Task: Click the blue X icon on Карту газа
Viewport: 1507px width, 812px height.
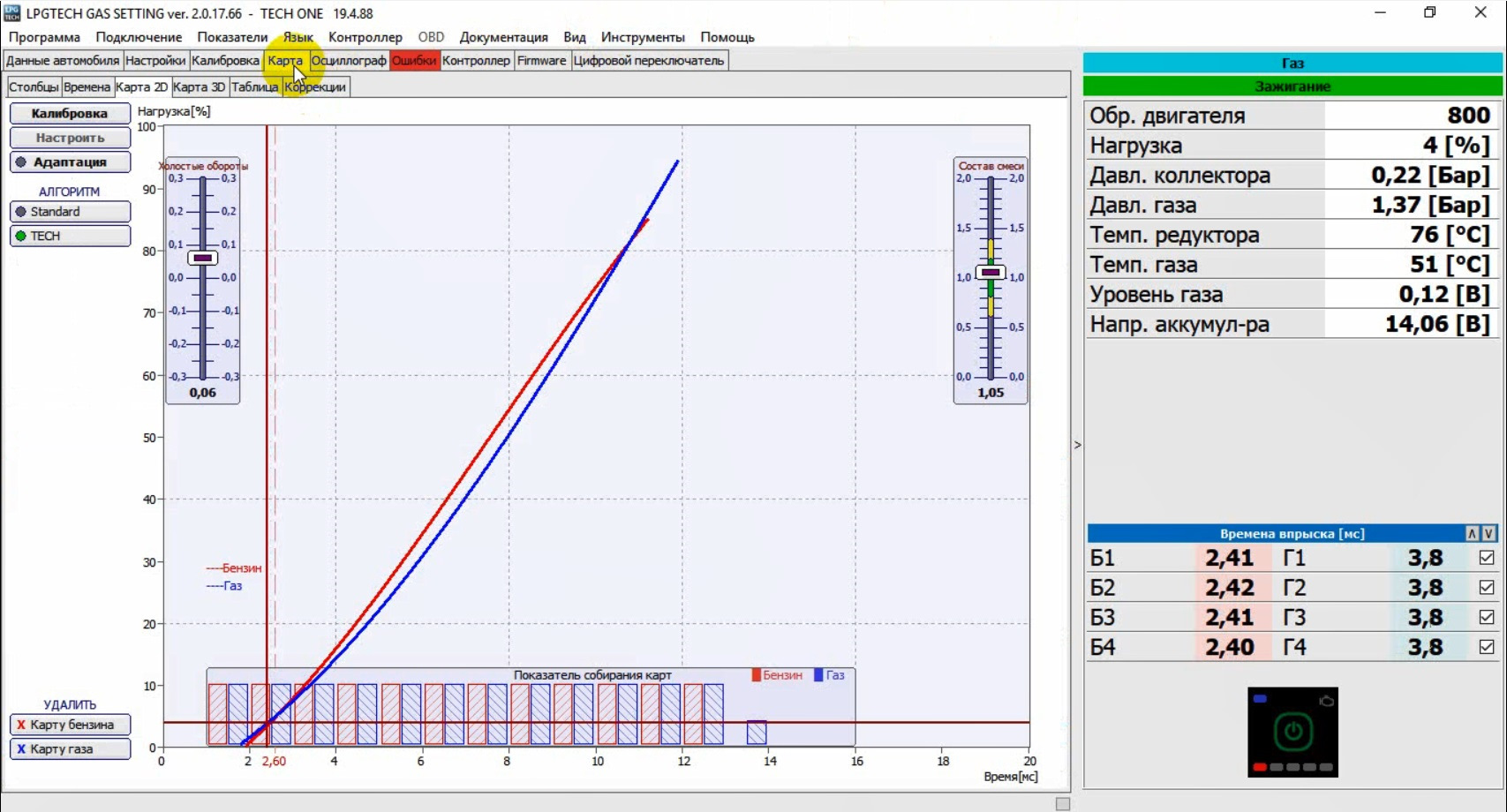Action: [21, 748]
